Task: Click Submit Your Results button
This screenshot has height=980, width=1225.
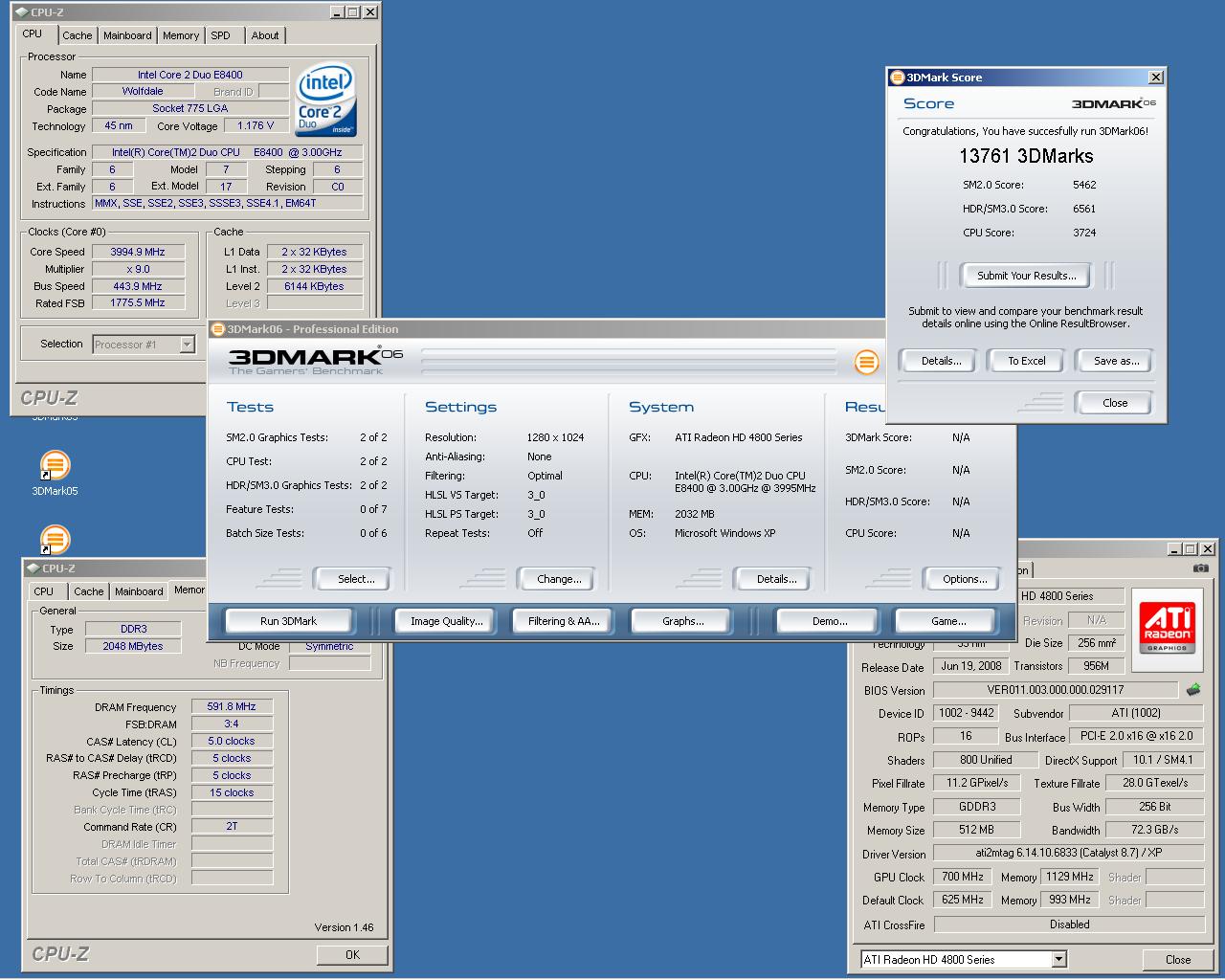Action: [x=1027, y=276]
